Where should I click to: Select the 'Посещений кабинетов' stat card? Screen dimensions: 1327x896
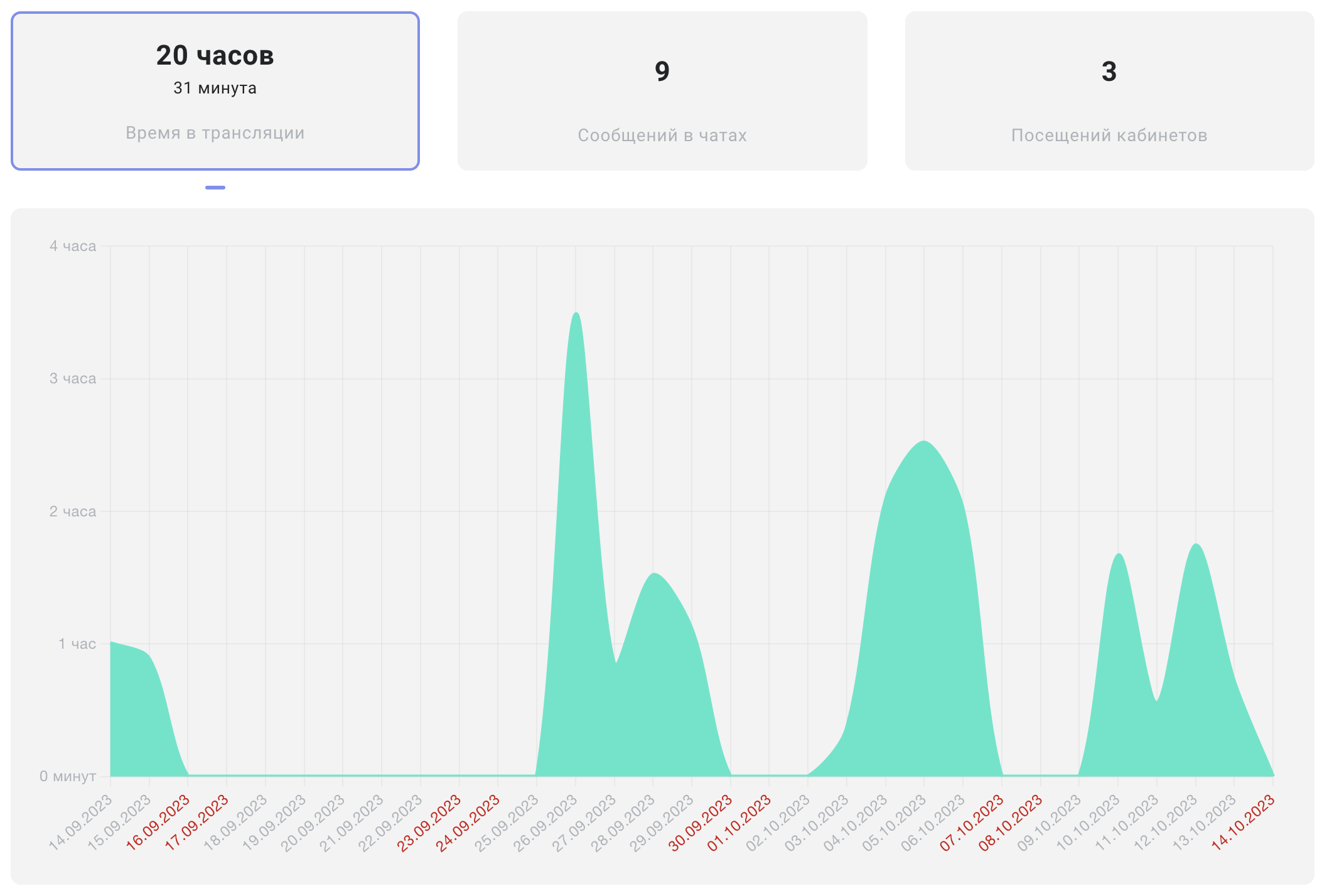pos(1109,91)
